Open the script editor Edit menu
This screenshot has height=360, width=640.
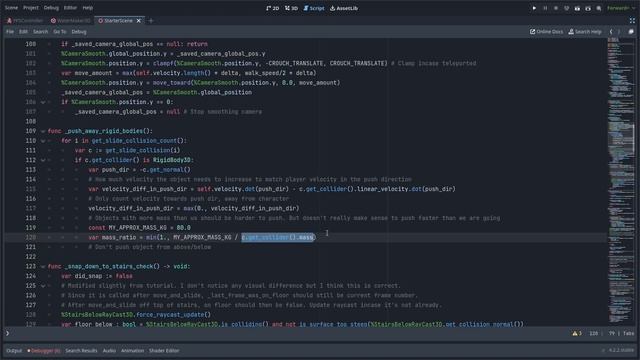pyautogui.click(x=23, y=31)
